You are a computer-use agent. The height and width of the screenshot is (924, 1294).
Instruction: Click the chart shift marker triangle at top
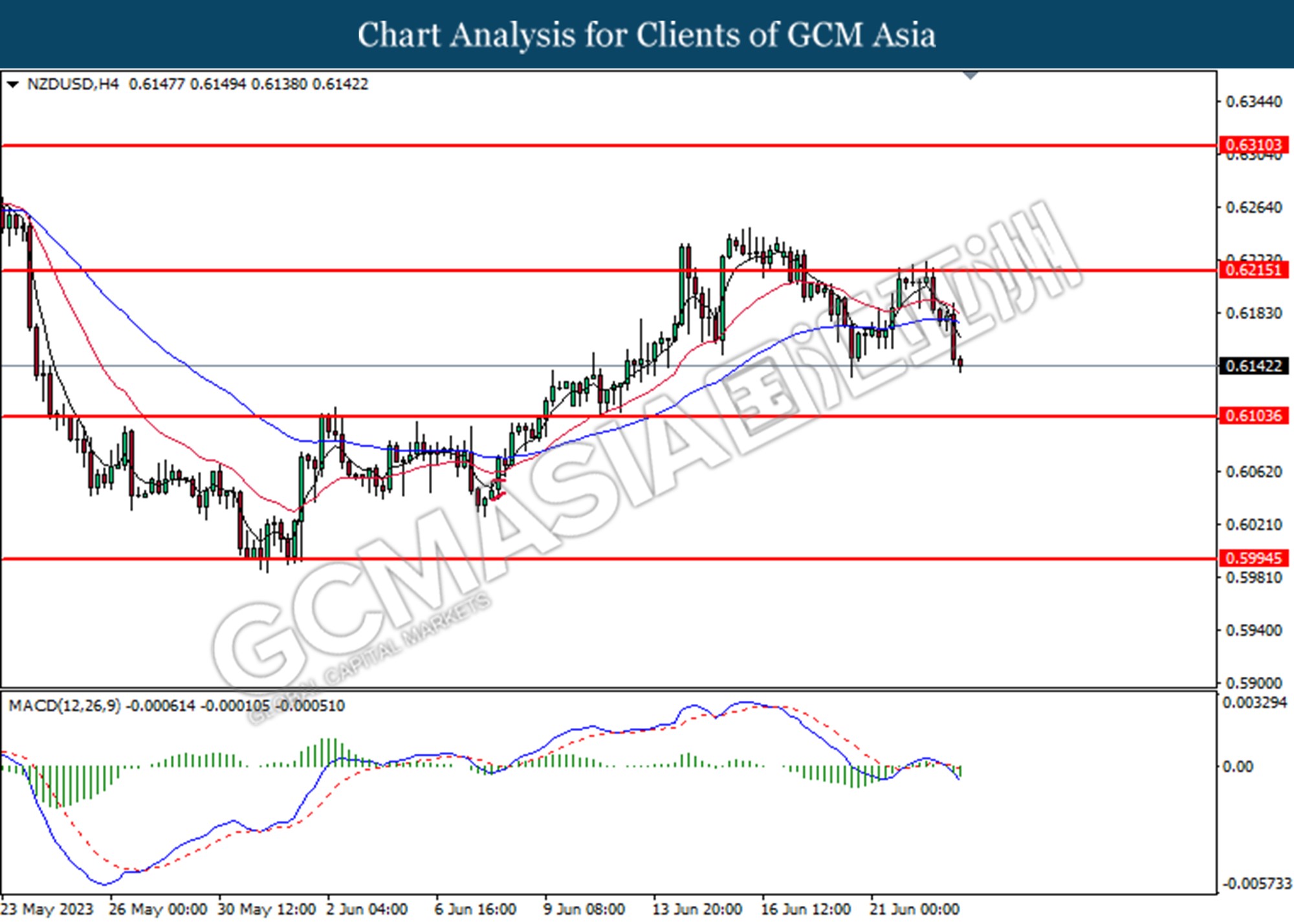pyautogui.click(x=970, y=76)
